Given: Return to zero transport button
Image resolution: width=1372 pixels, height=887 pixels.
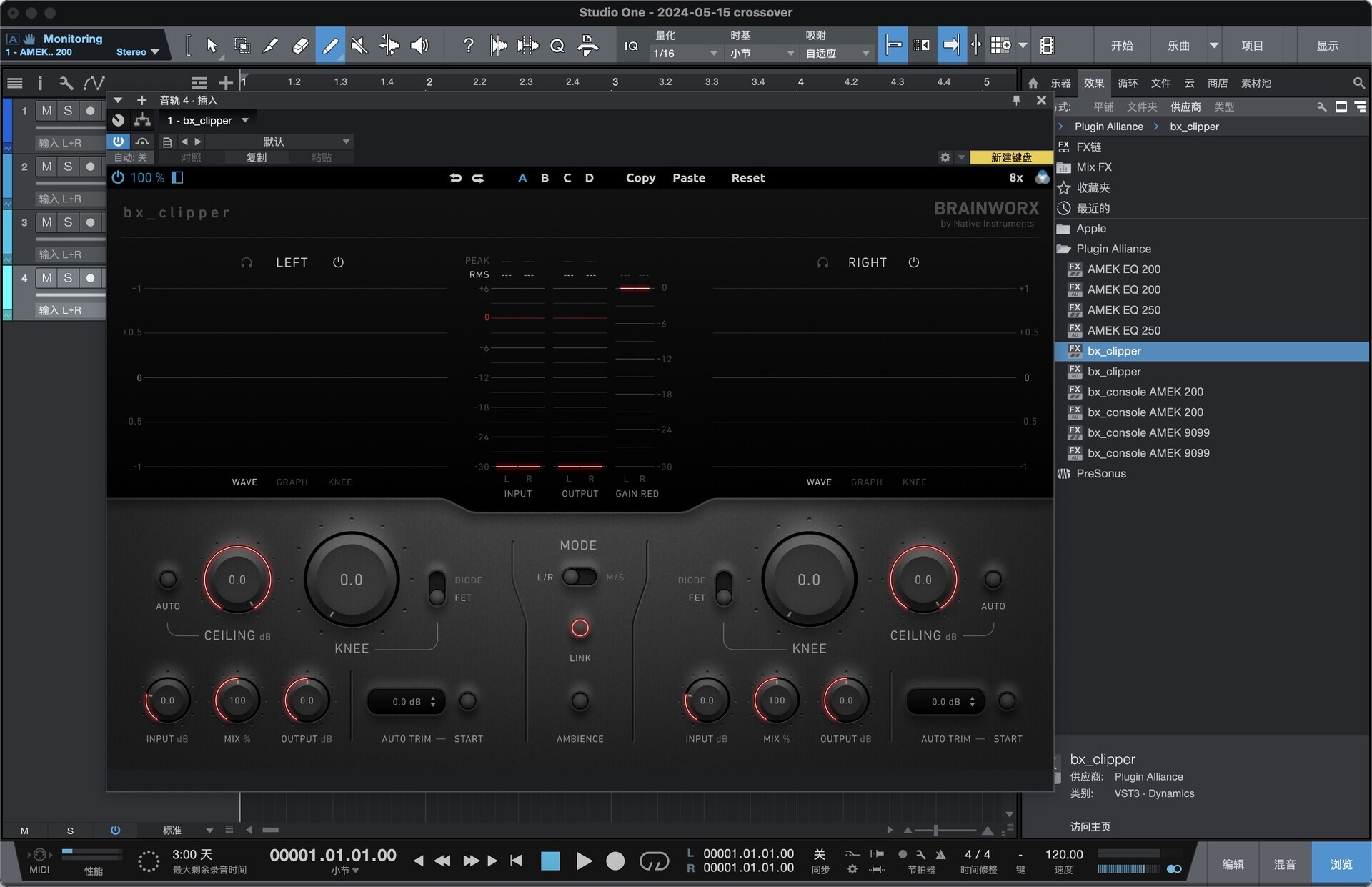Looking at the screenshot, I should (516, 861).
